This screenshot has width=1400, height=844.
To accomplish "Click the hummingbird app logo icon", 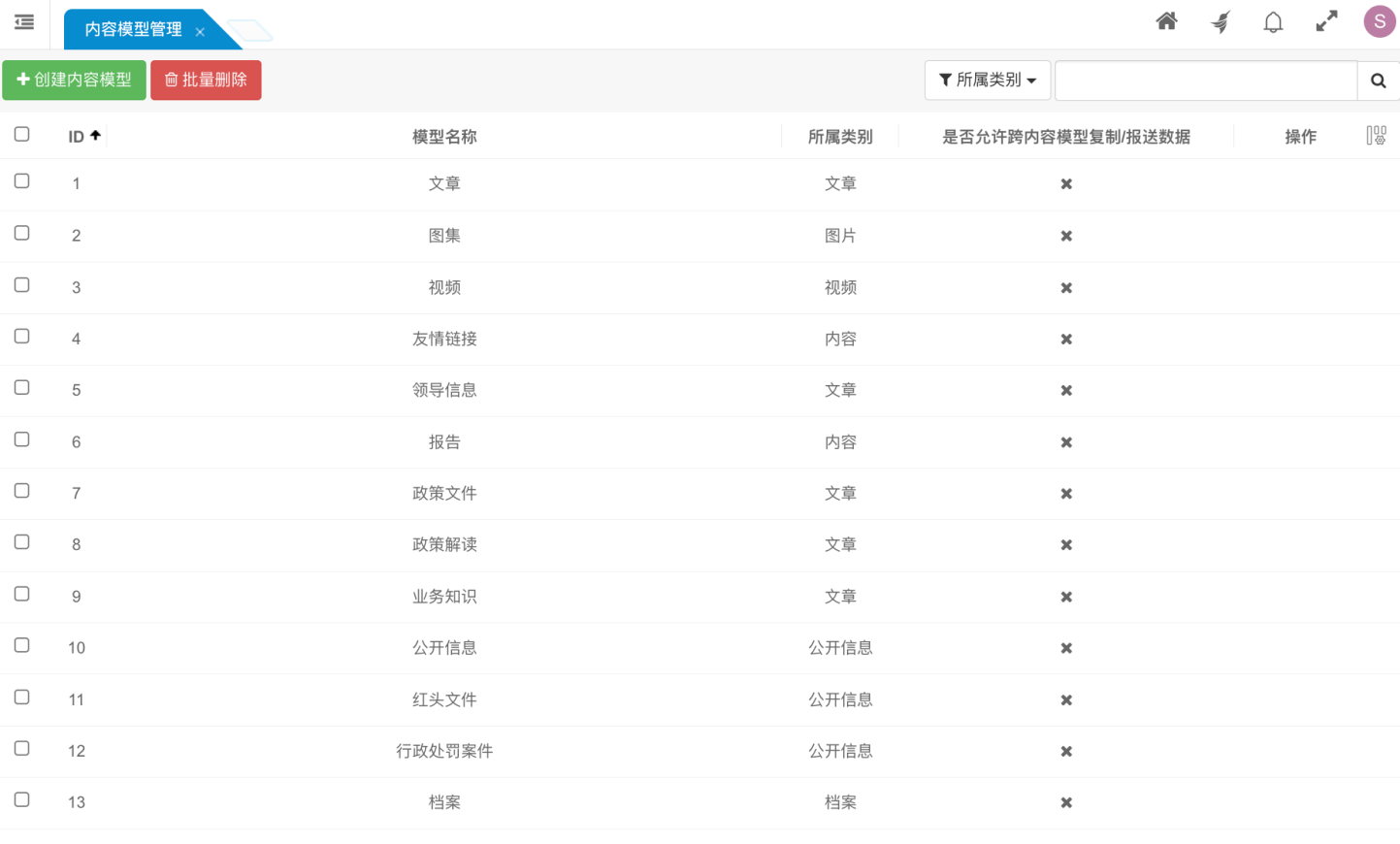I will pyautogui.click(x=1220, y=21).
